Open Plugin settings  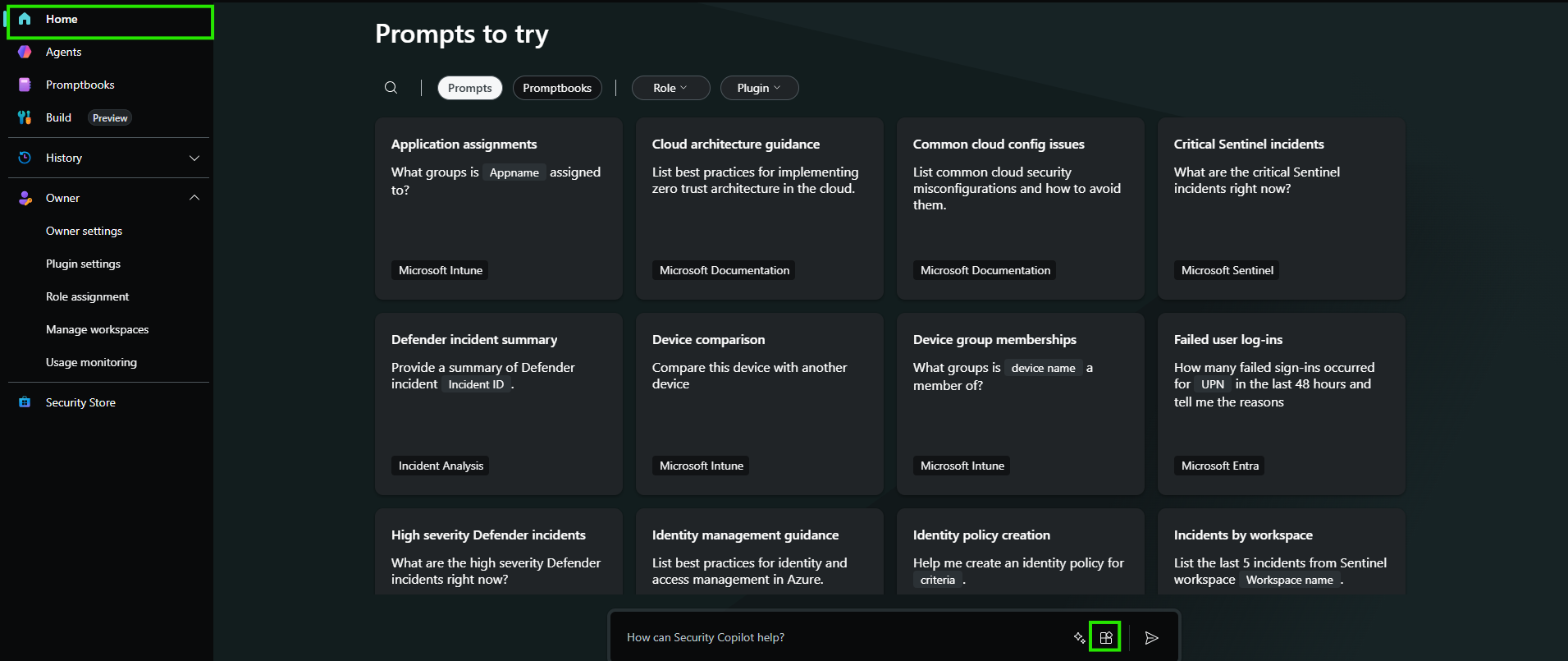click(x=83, y=264)
